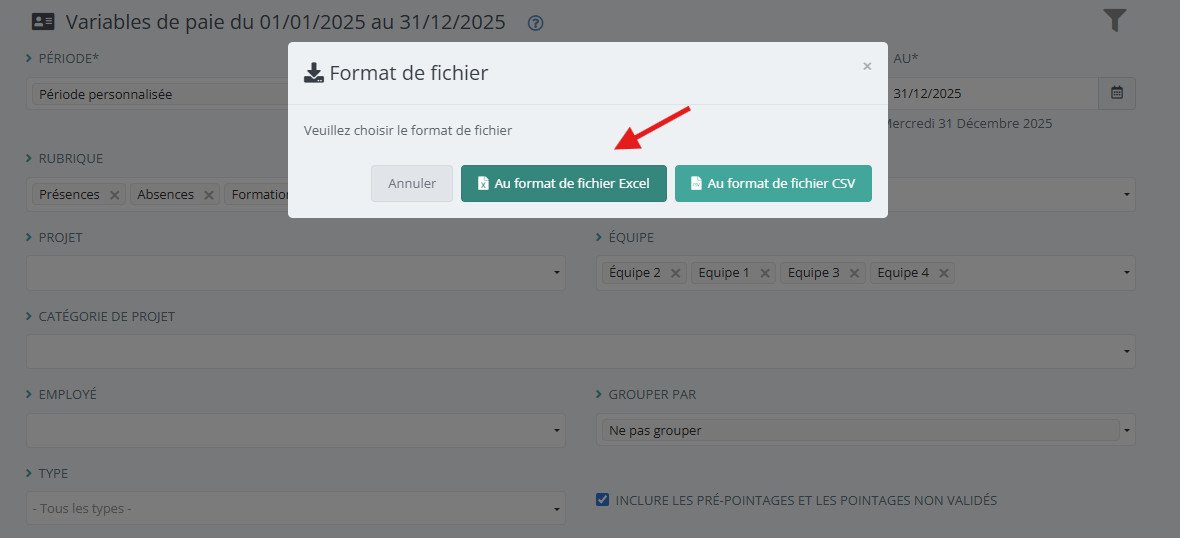This screenshot has height=538, width=1180.
Task: Collapse the Catégorie de projet section chevron
Action: click(29, 317)
